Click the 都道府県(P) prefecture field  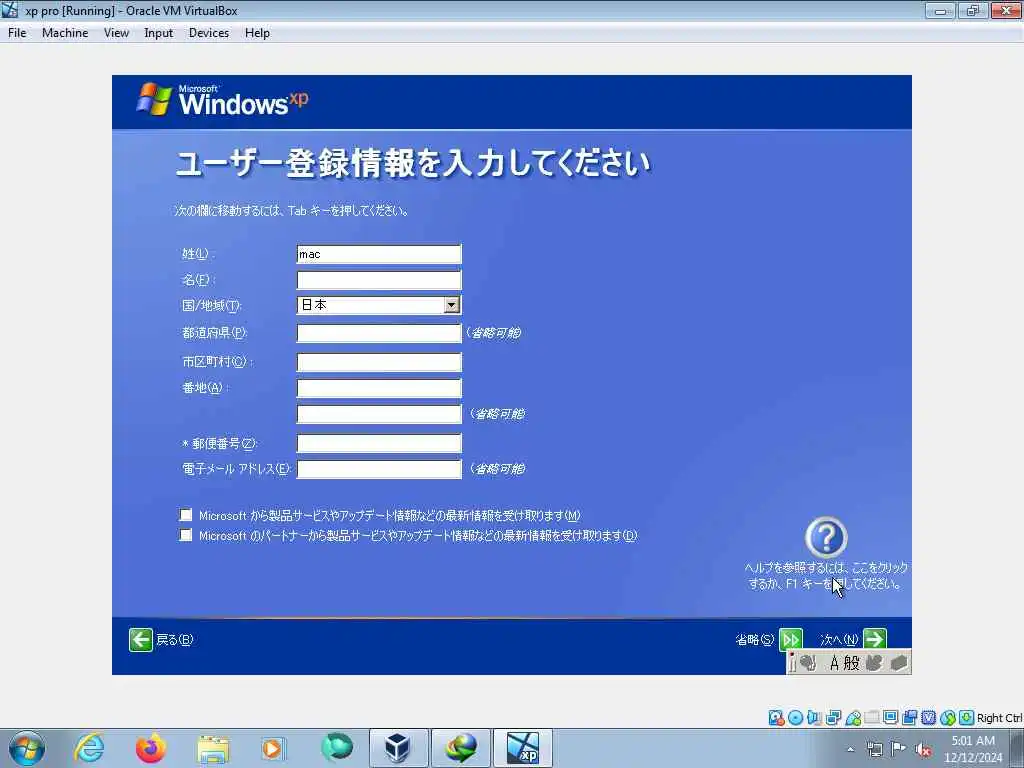coord(379,333)
